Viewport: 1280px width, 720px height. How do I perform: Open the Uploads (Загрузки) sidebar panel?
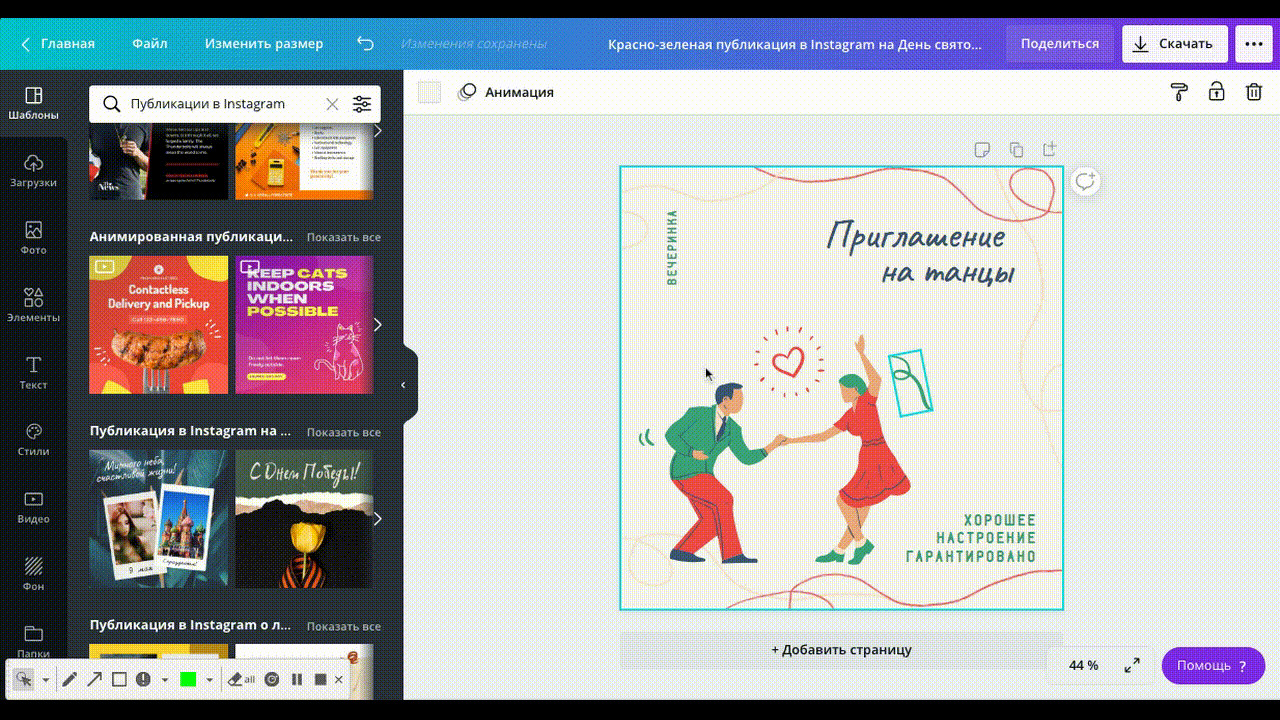point(33,170)
